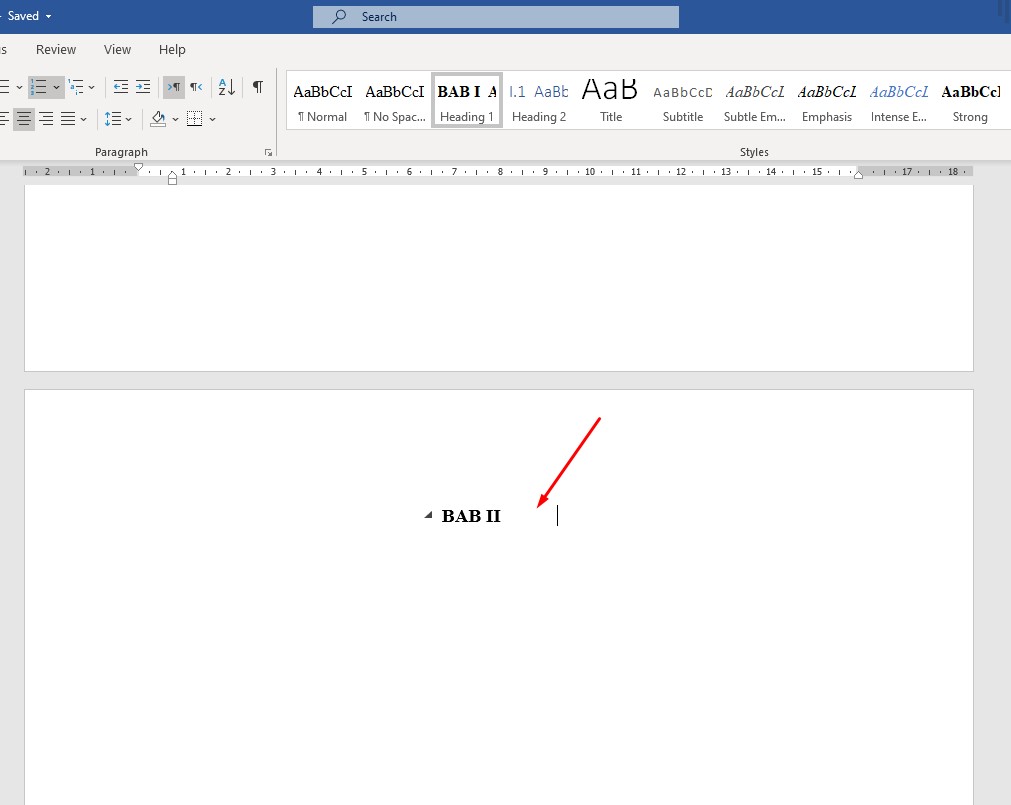The height and width of the screenshot is (805, 1011).
Task: Click the Numbering list icon
Action: click(x=39, y=87)
